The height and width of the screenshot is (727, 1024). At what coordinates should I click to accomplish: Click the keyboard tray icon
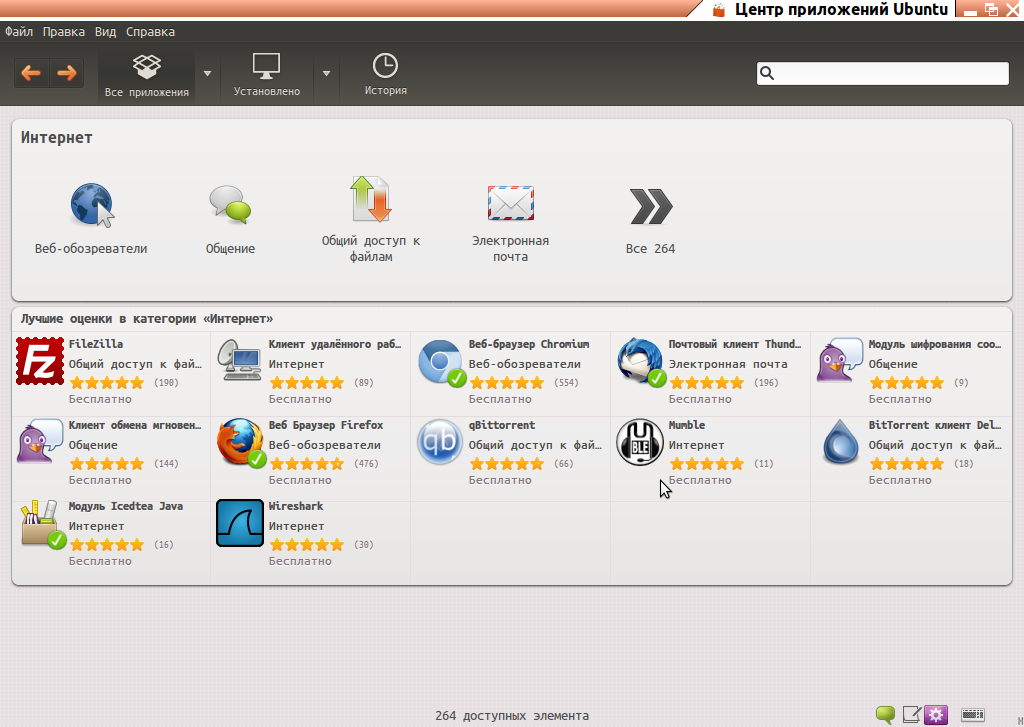972,715
